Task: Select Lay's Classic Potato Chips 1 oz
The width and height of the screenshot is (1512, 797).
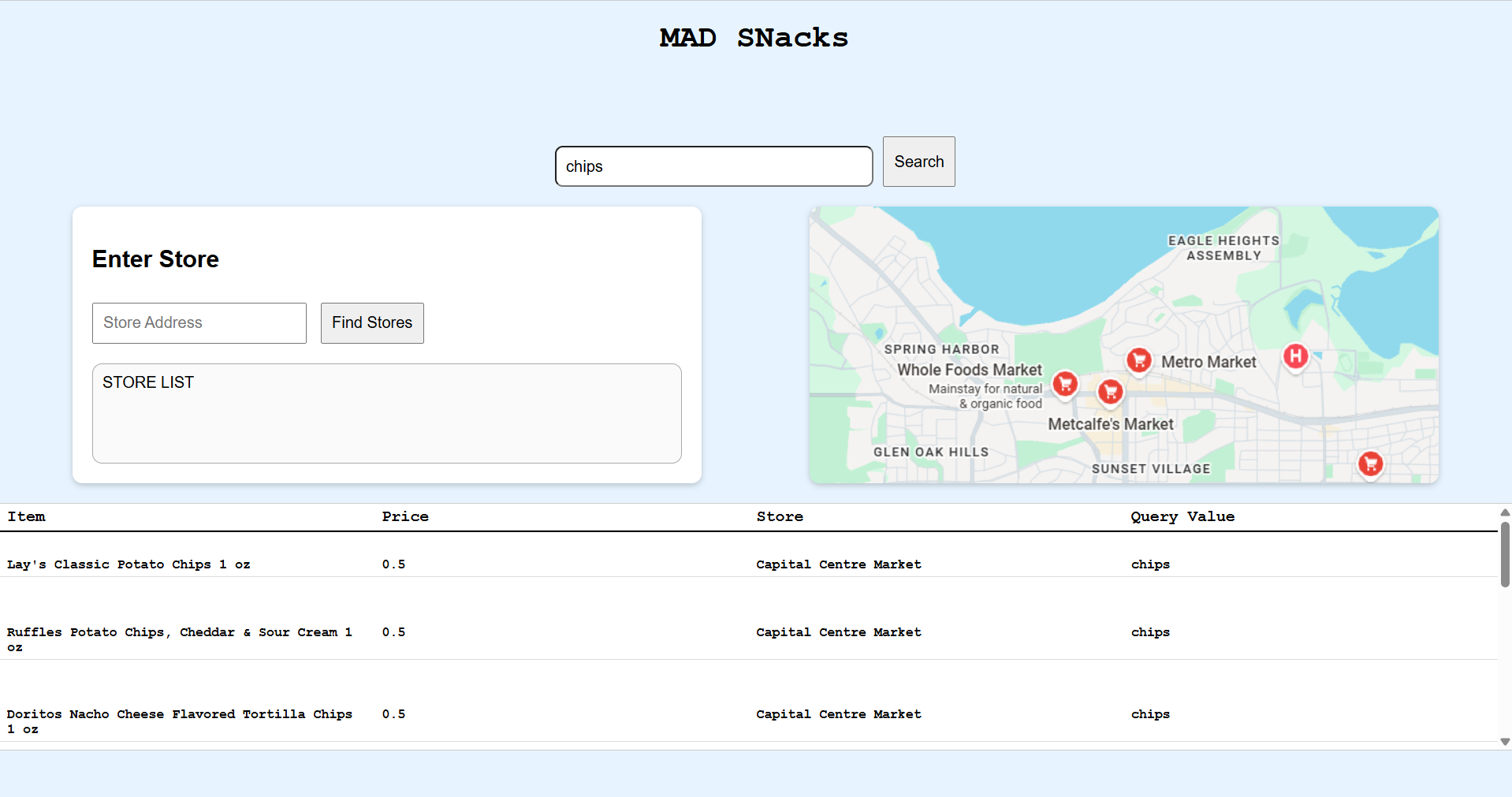Action: click(x=128, y=564)
